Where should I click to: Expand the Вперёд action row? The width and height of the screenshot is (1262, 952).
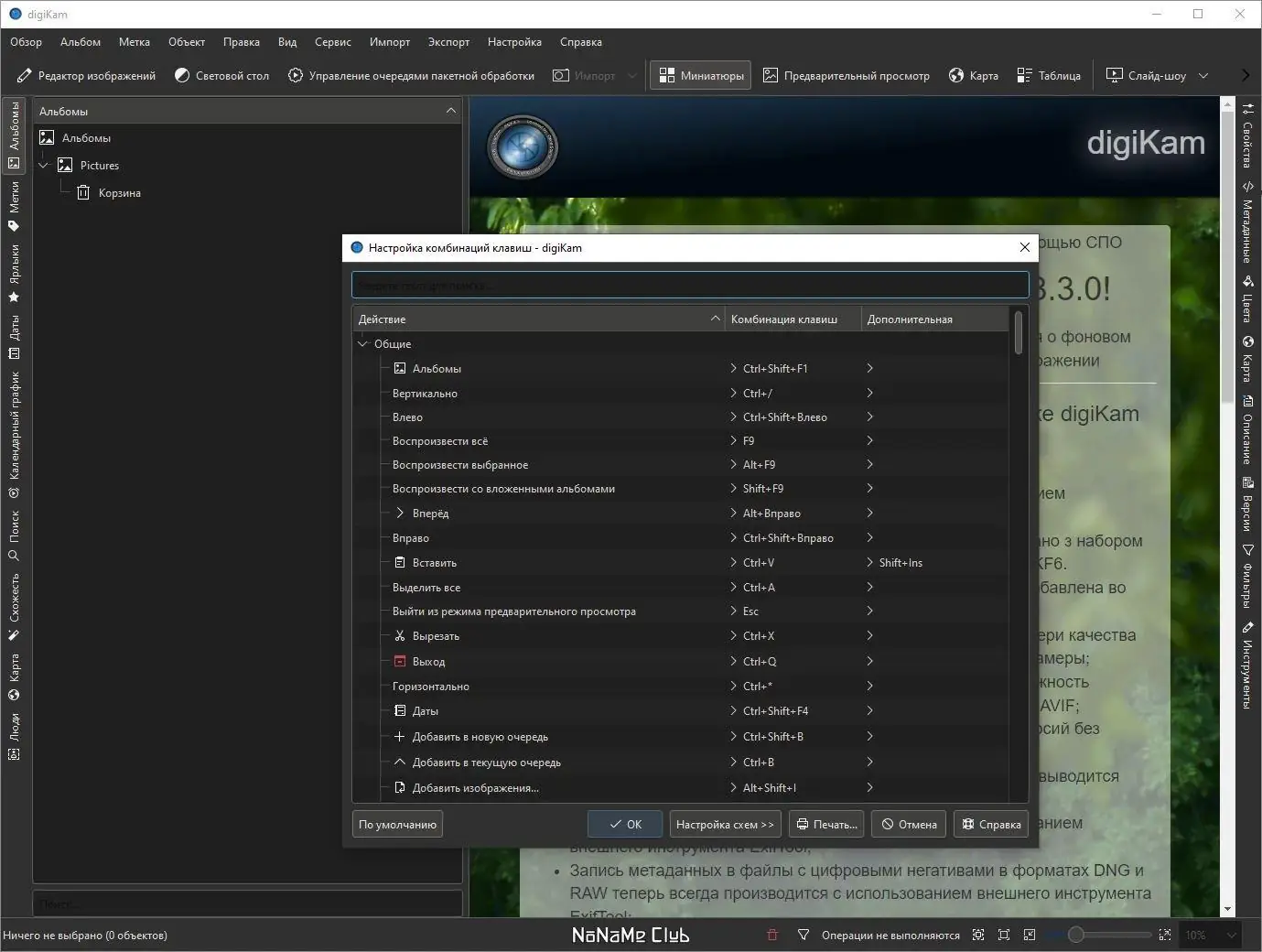pyautogui.click(x=400, y=514)
